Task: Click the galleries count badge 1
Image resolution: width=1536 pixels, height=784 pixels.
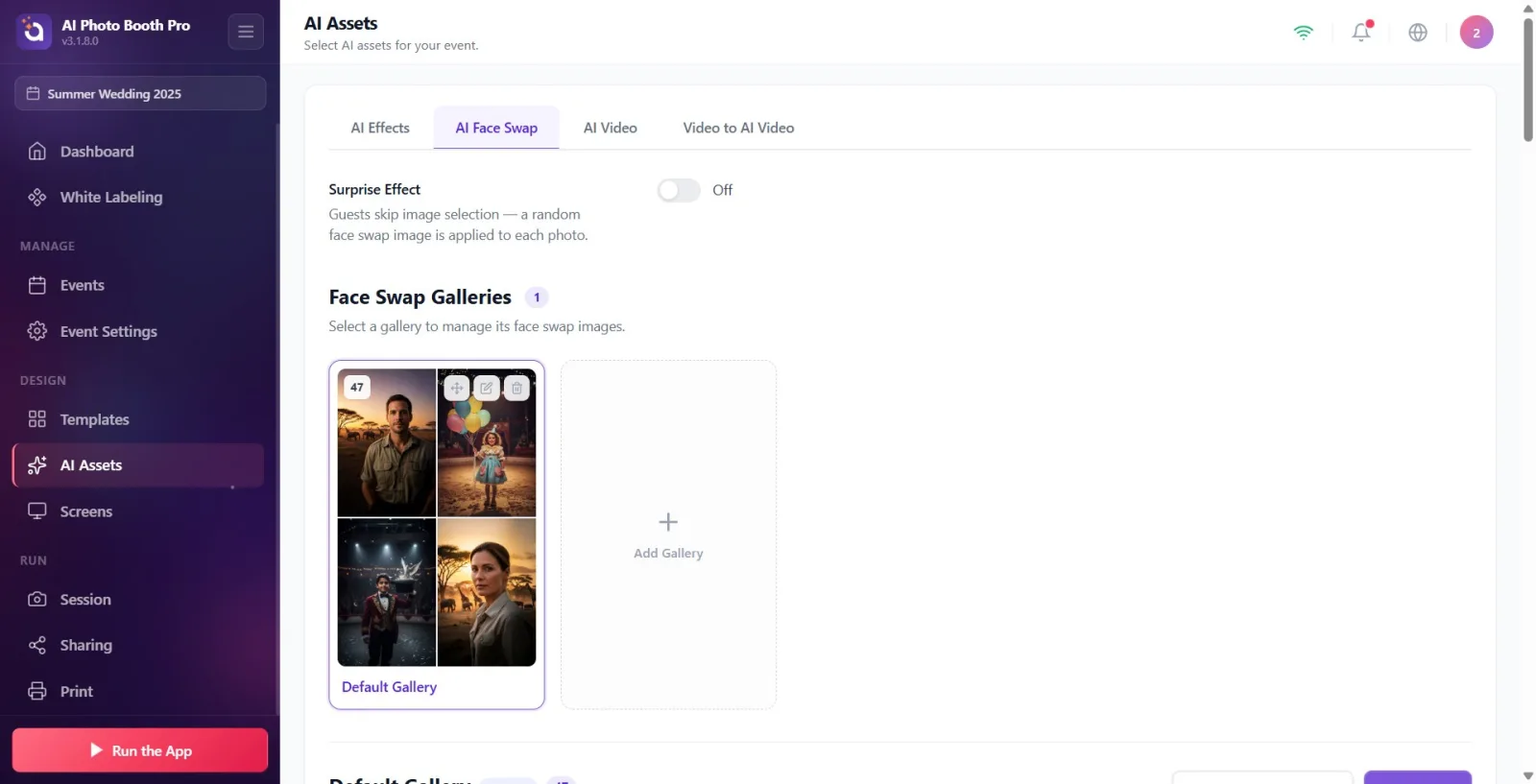Action: [x=537, y=297]
